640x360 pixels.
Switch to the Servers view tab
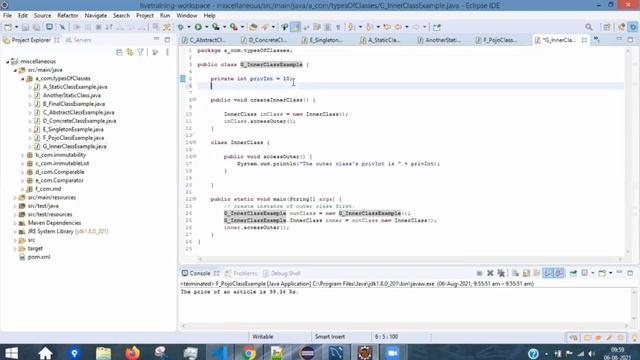[78, 40]
